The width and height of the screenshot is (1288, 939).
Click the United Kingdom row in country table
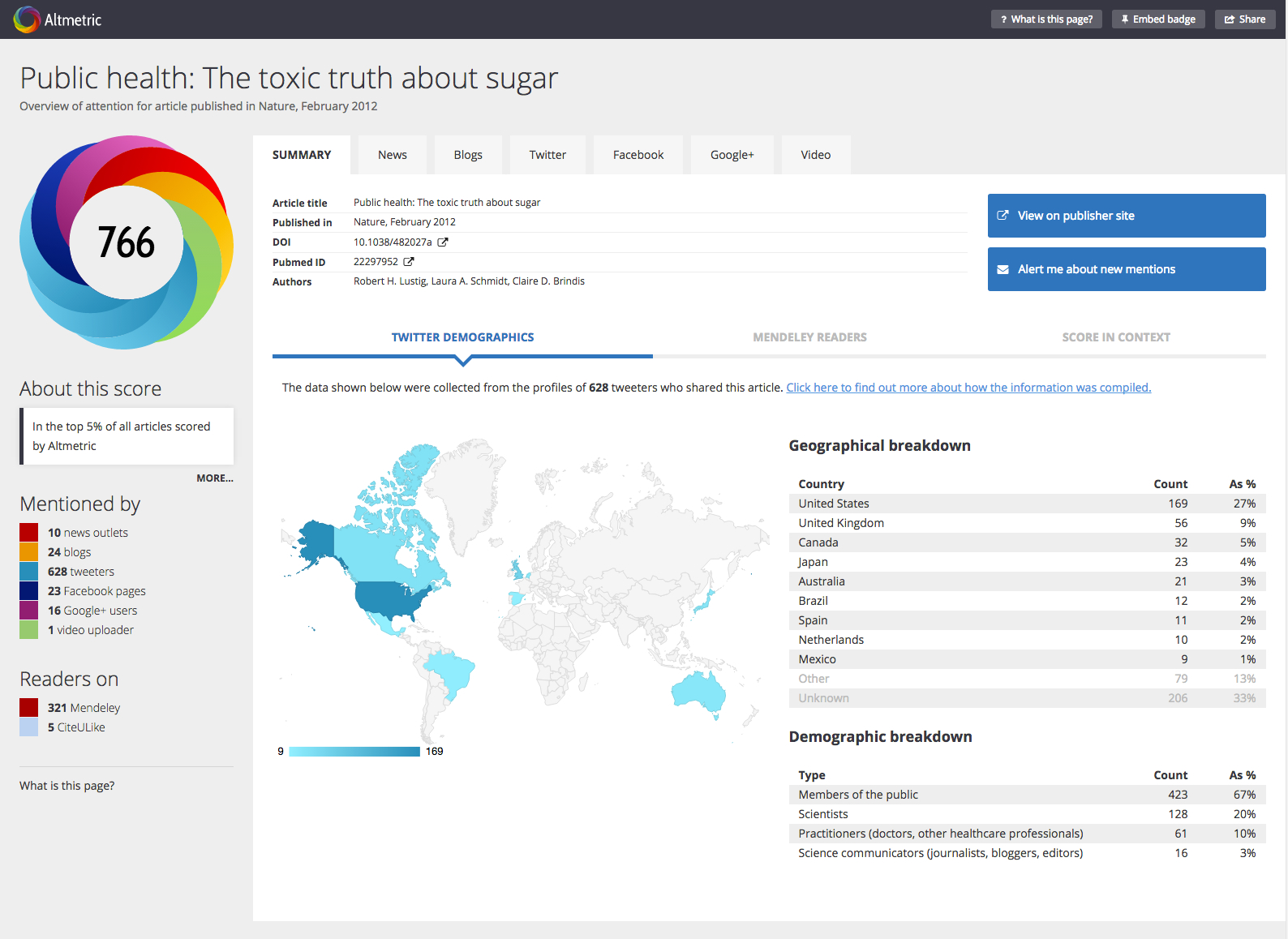coord(1027,523)
